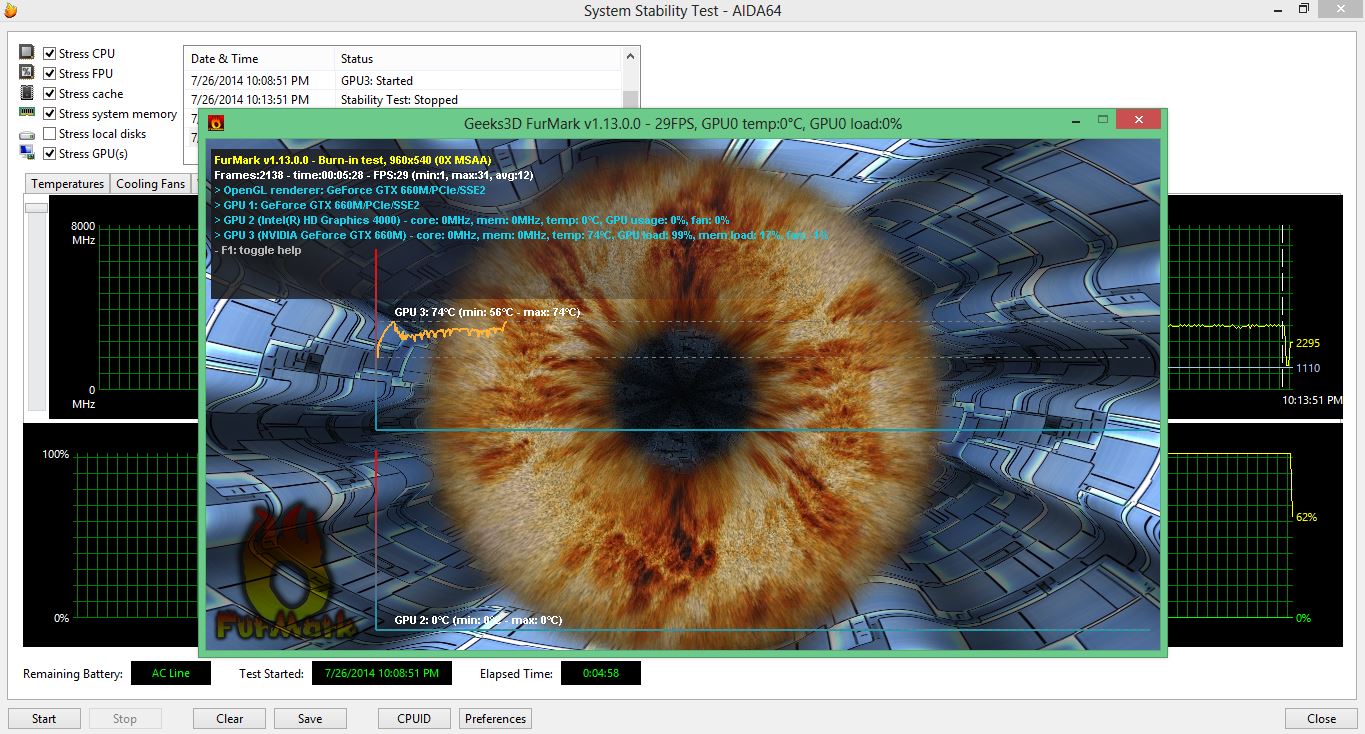The width and height of the screenshot is (1365, 734).
Task: Click the 2295 value on clock graph
Action: (x=1308, y=343)
